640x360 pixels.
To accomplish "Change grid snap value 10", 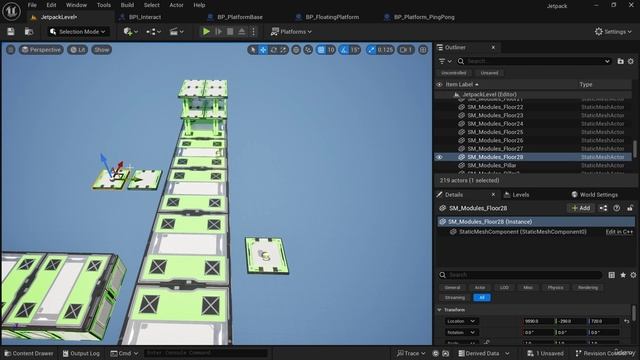I will click(x=331, y=50).
